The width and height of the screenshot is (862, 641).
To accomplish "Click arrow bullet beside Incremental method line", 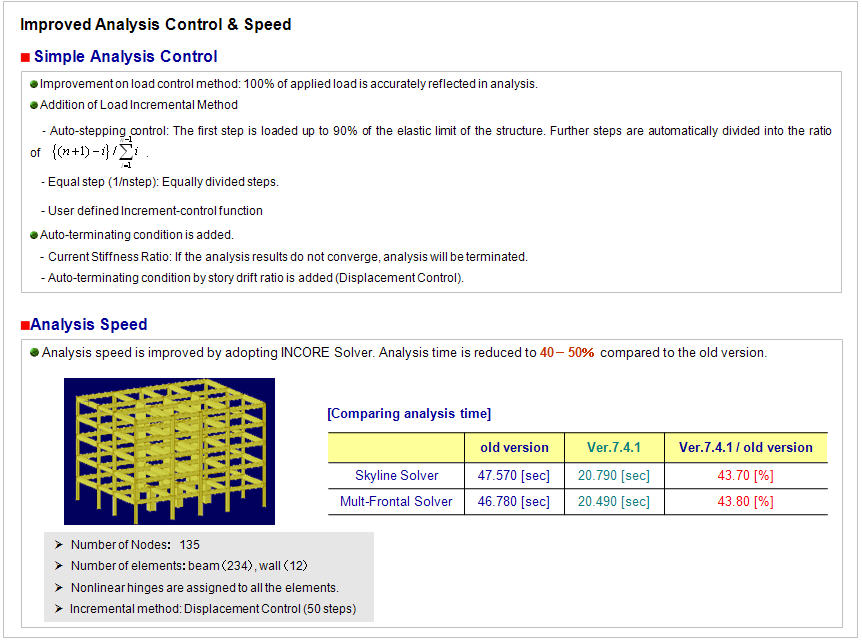I will point(58,609).
